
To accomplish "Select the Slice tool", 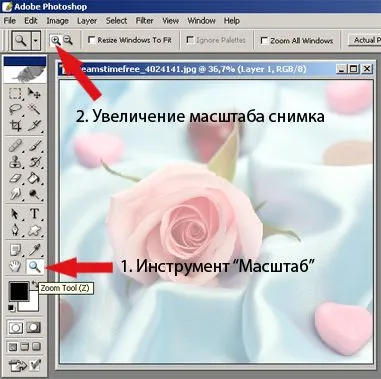I will tap(34, 125).
